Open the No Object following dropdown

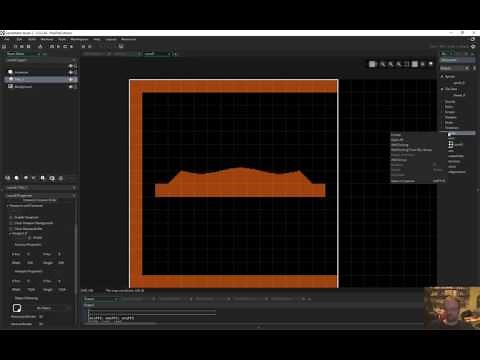[52, 308]
